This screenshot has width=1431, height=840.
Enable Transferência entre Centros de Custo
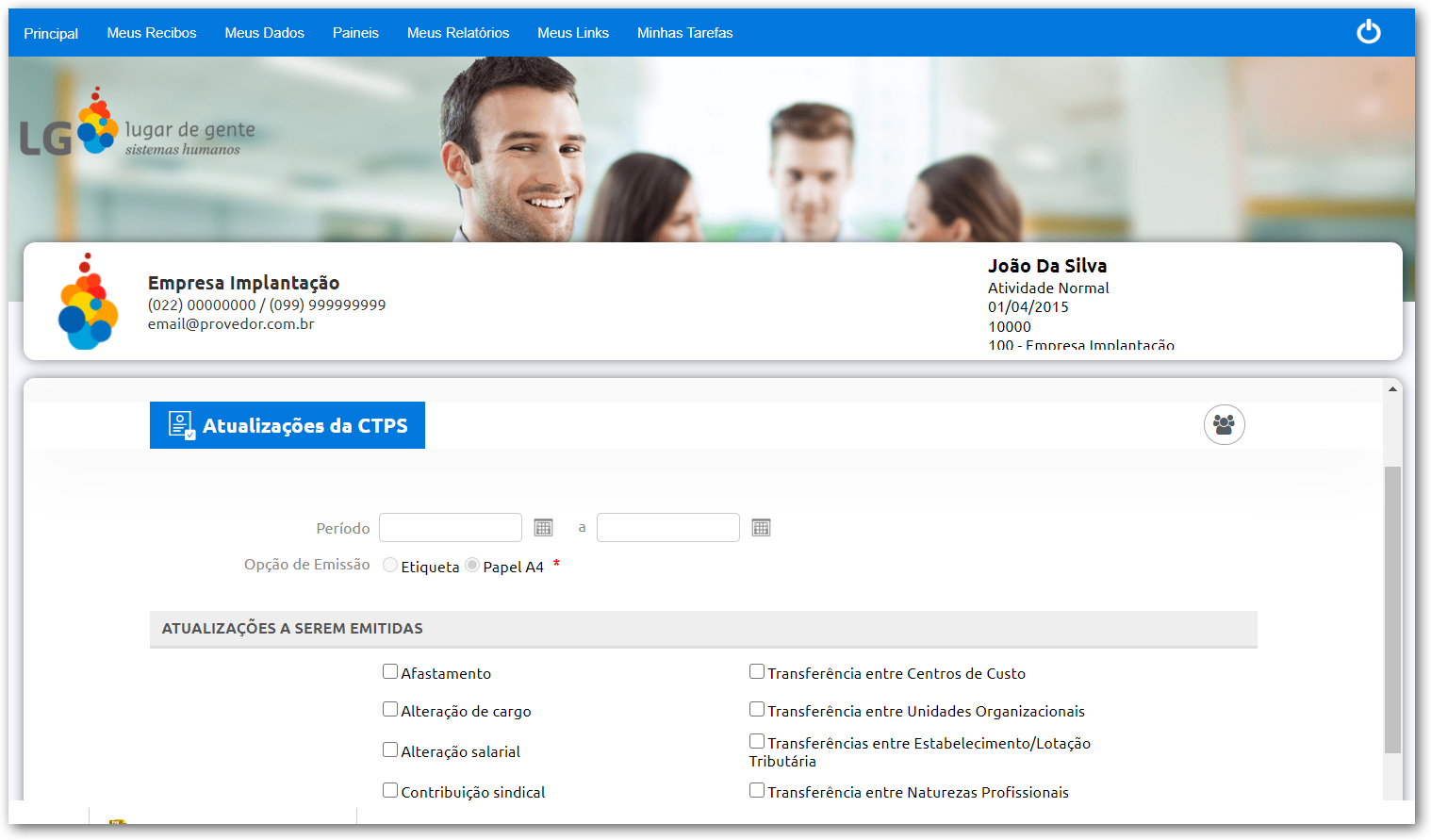click(x=756, y=670)
